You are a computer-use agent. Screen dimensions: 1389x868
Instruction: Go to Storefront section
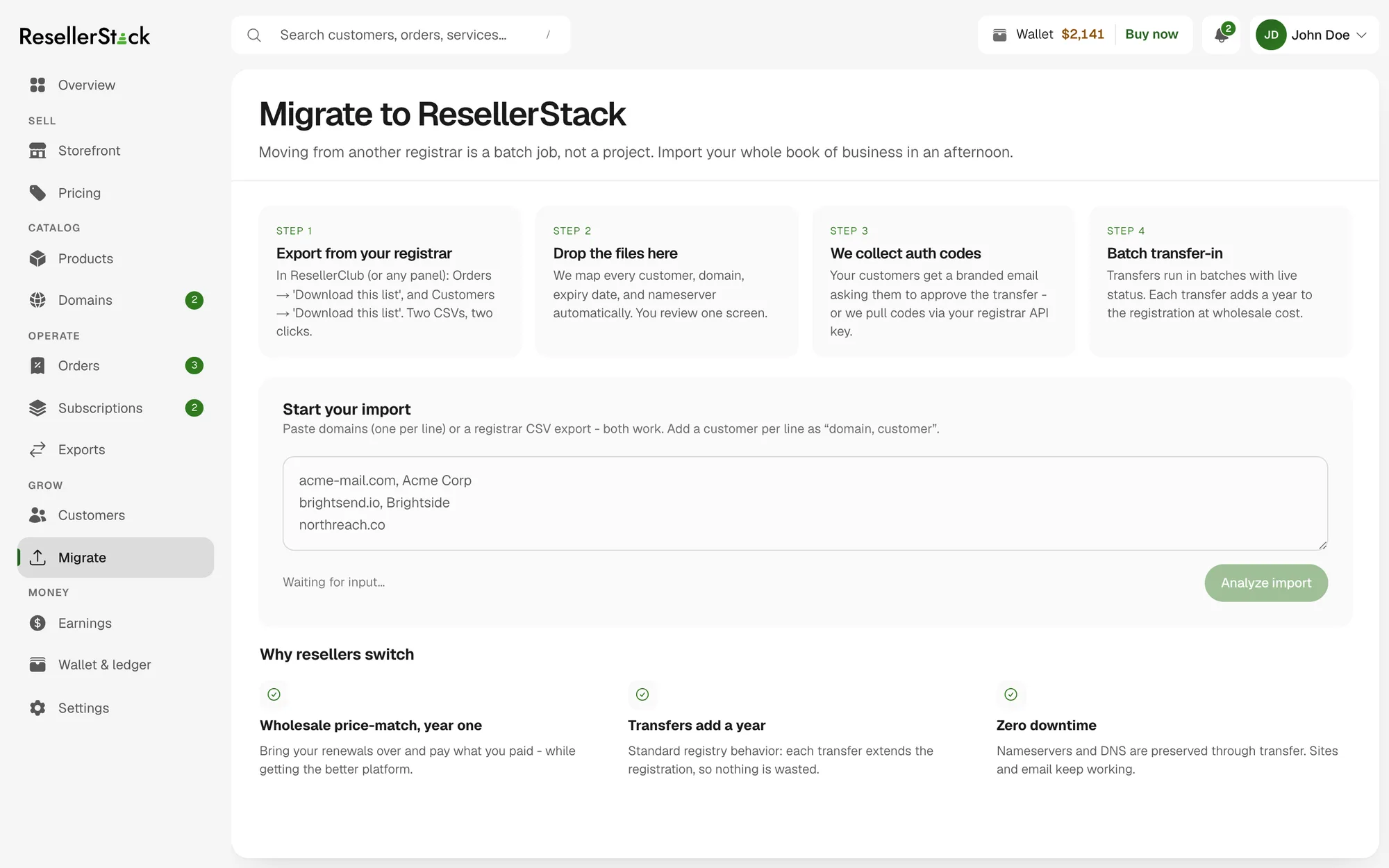click(x=115, y=151)
